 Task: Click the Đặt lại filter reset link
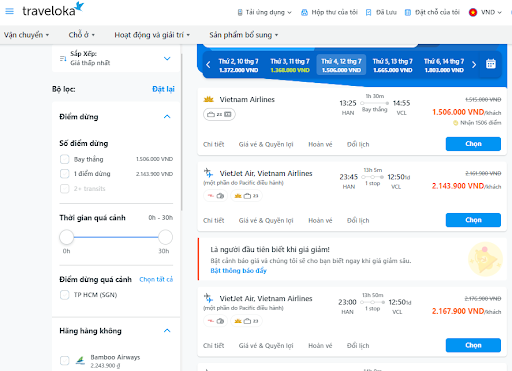point(163,89)
